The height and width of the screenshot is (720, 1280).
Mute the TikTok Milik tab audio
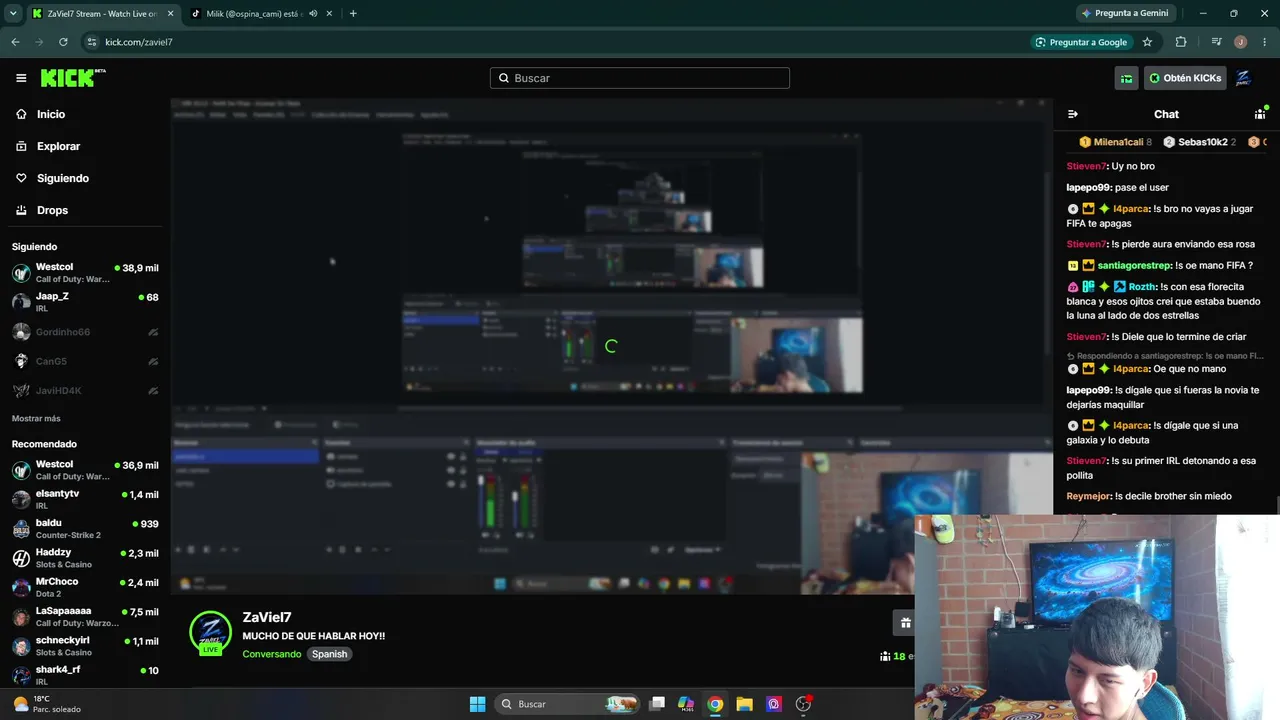click(x=313, y=14)
